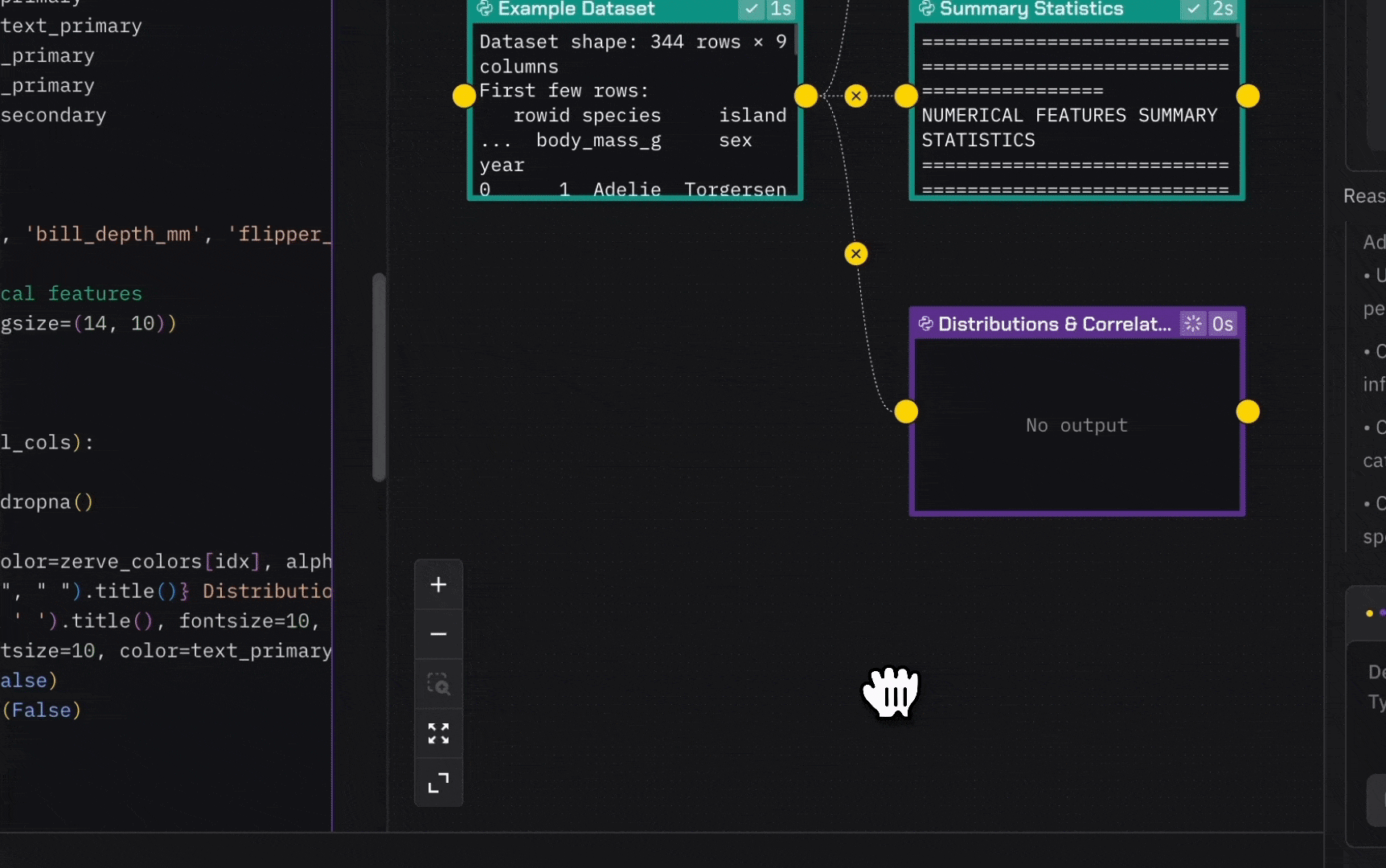Delete the connection between Example Dataset and Summary Statistics

tap(856, 96)
